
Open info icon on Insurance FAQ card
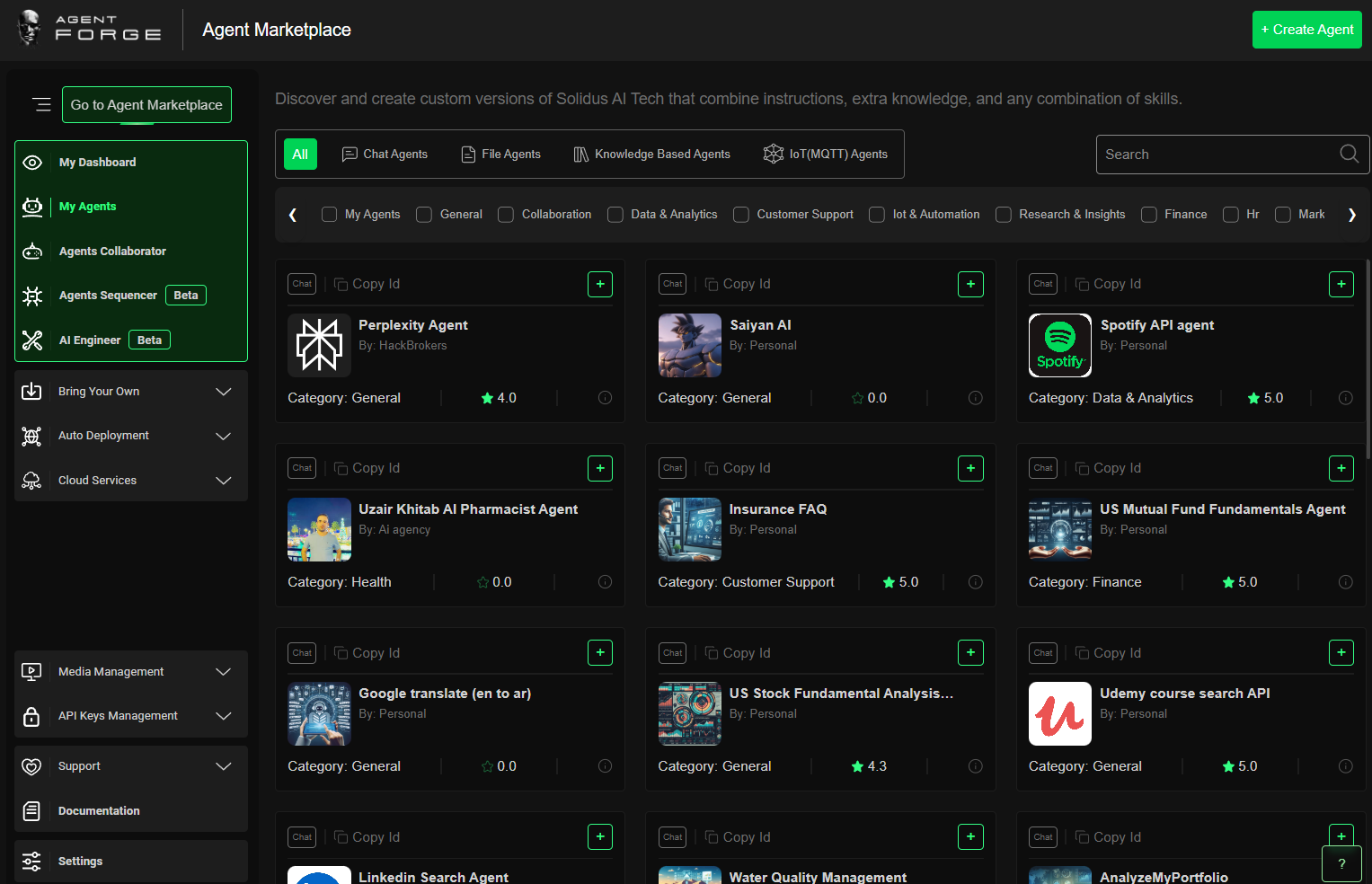click(976, 582)
